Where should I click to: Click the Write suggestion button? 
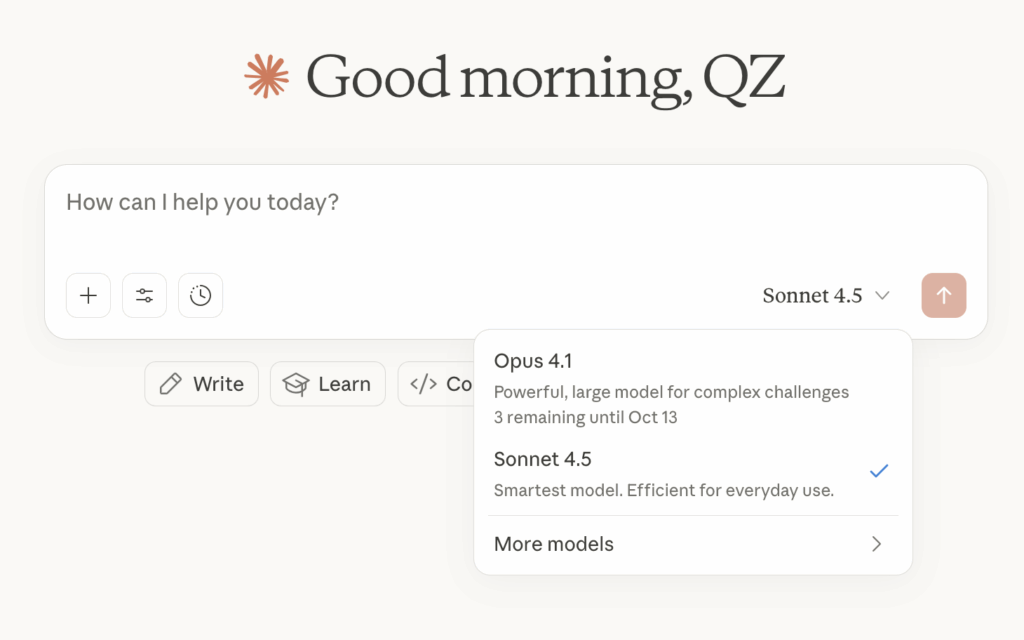click(x=201, y=384)
